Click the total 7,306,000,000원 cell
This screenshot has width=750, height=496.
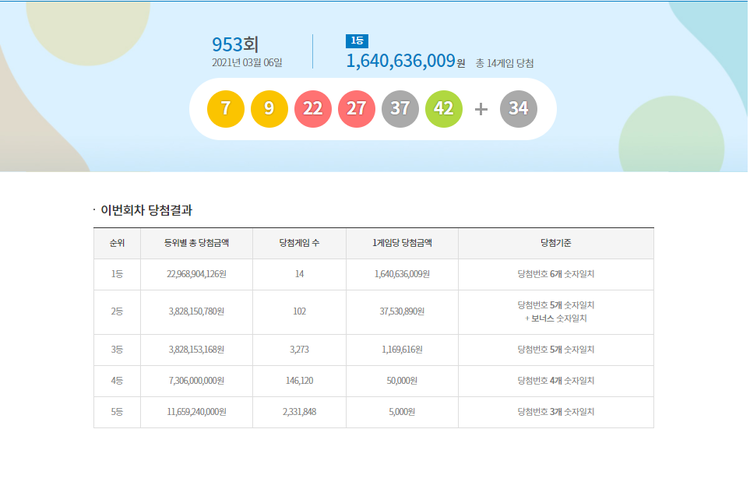pyautogui.click(x=197, y=381)
